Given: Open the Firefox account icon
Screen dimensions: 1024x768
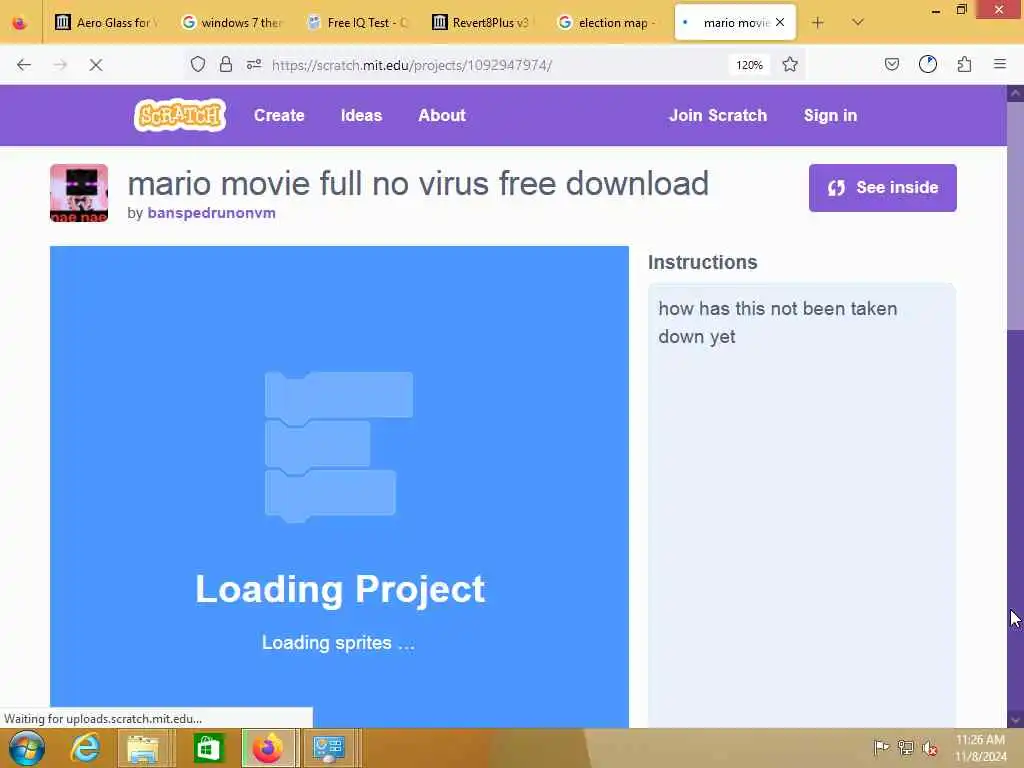Looking at the screenshot, I should (x=928, y=64).
